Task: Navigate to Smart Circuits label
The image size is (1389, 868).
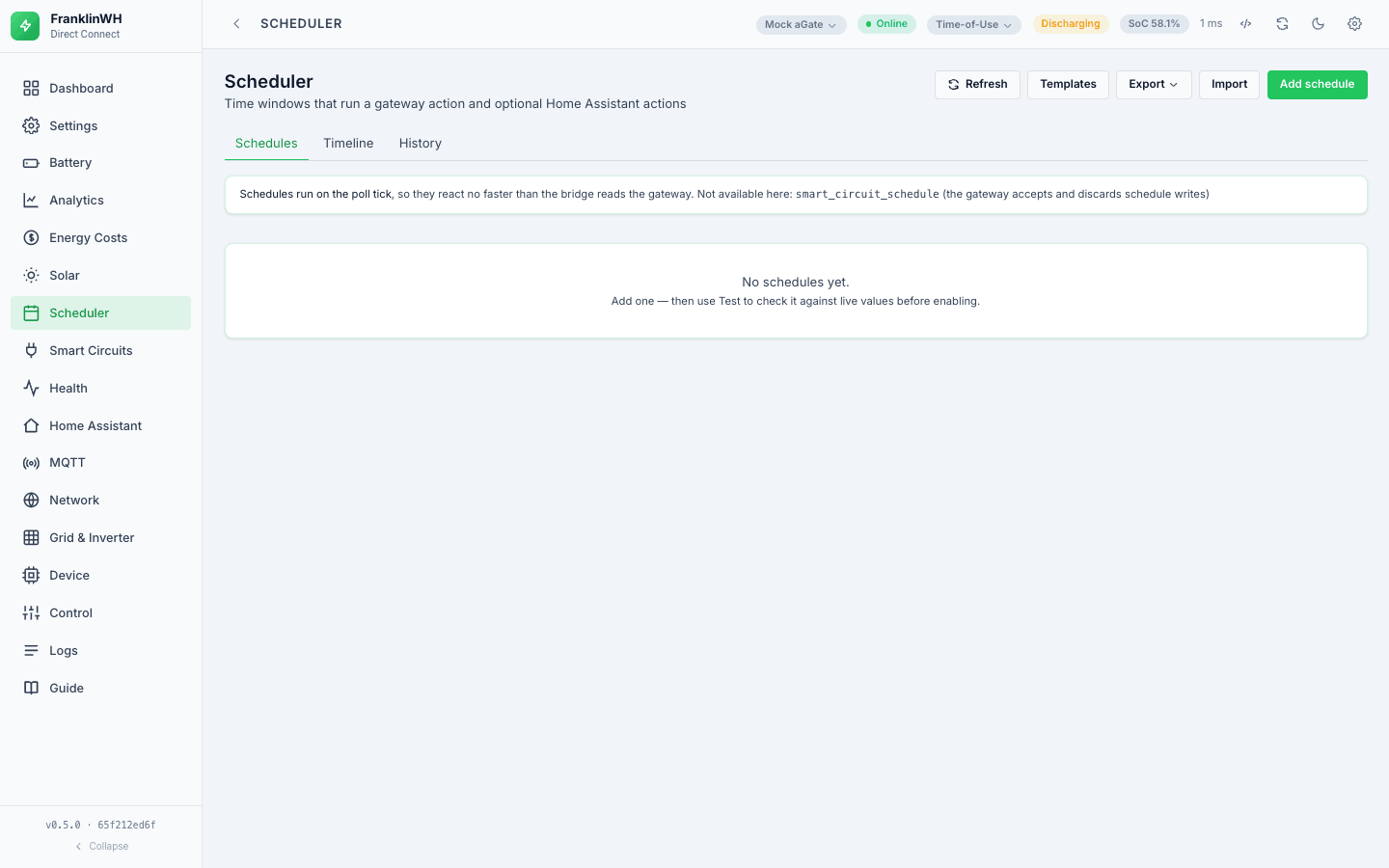Action: (x=91, y=351)
